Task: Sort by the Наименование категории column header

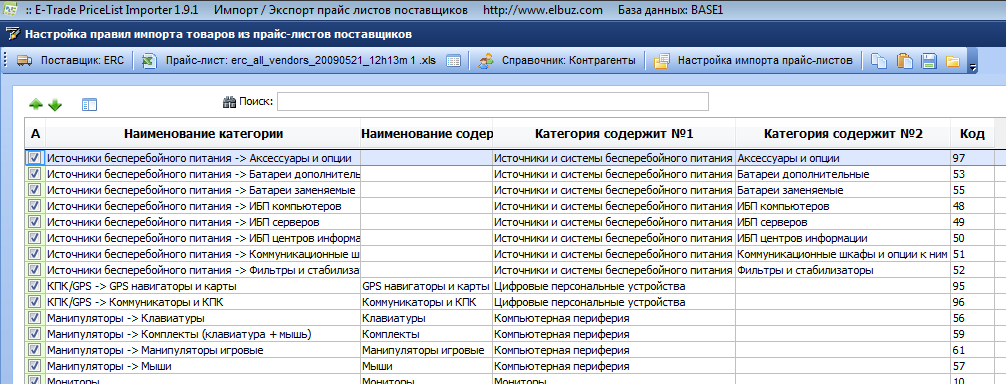Action: 203,134
